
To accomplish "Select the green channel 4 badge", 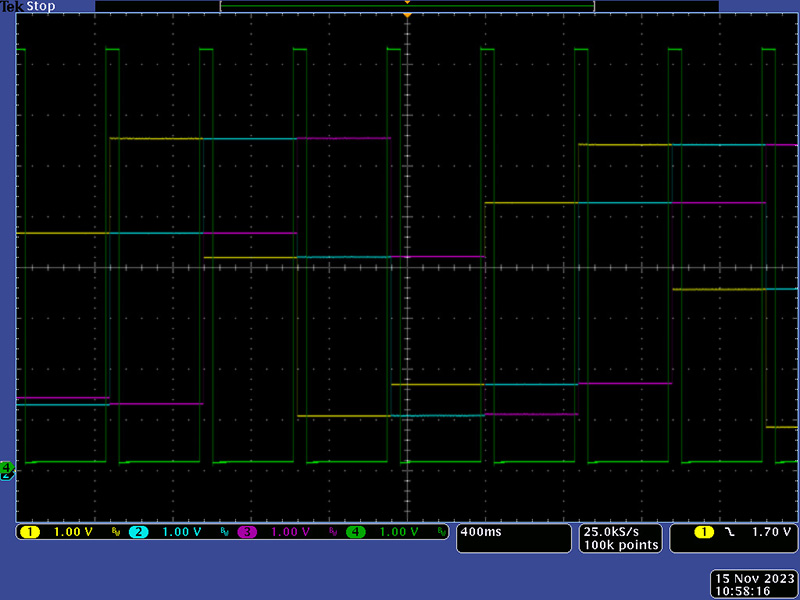I will coord(356,532).
